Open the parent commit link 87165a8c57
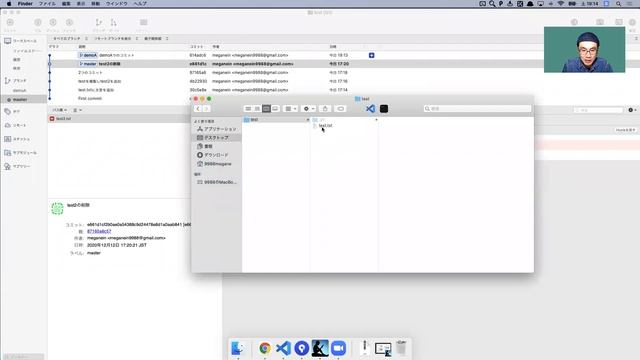640x360 pixels. pyautogui.click(x=99, y=231)
